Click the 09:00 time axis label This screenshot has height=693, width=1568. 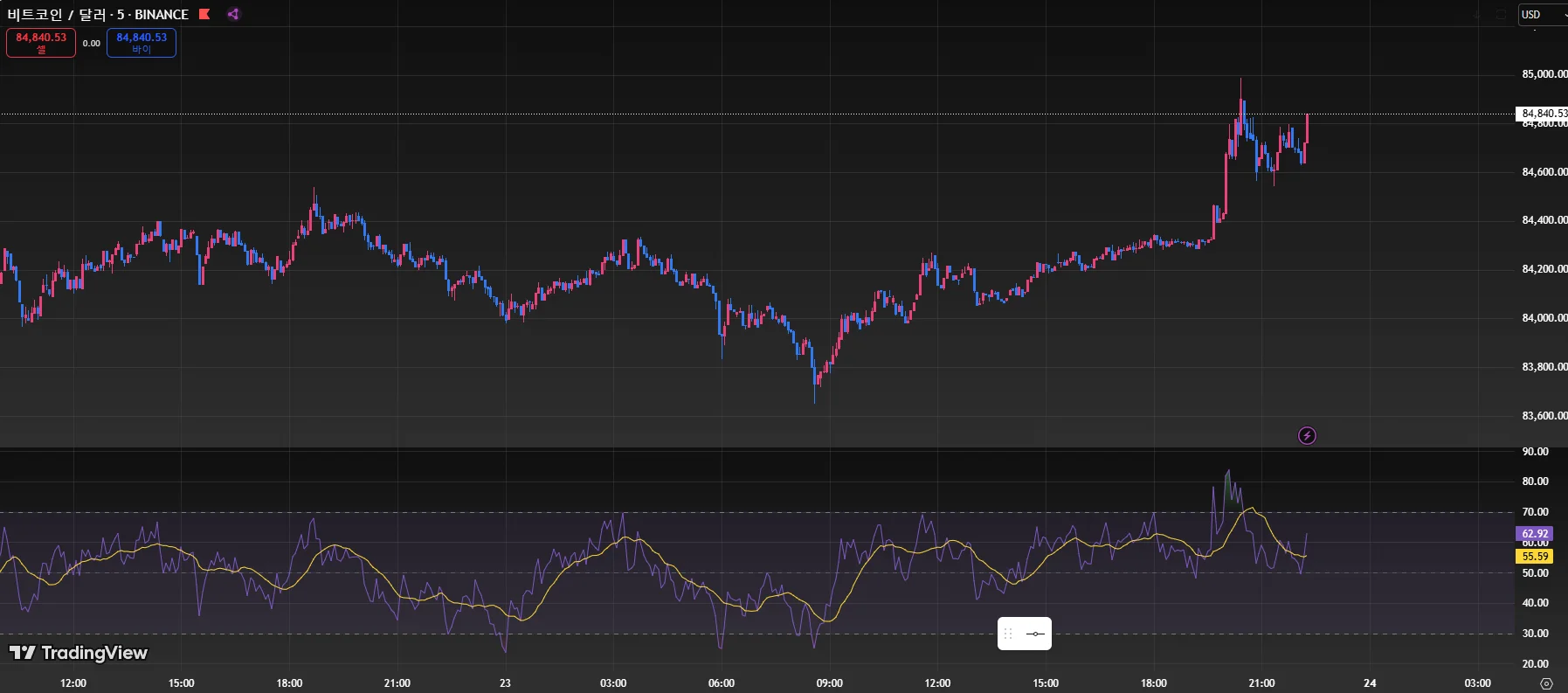pyautogui.click(x=830, y=683)
